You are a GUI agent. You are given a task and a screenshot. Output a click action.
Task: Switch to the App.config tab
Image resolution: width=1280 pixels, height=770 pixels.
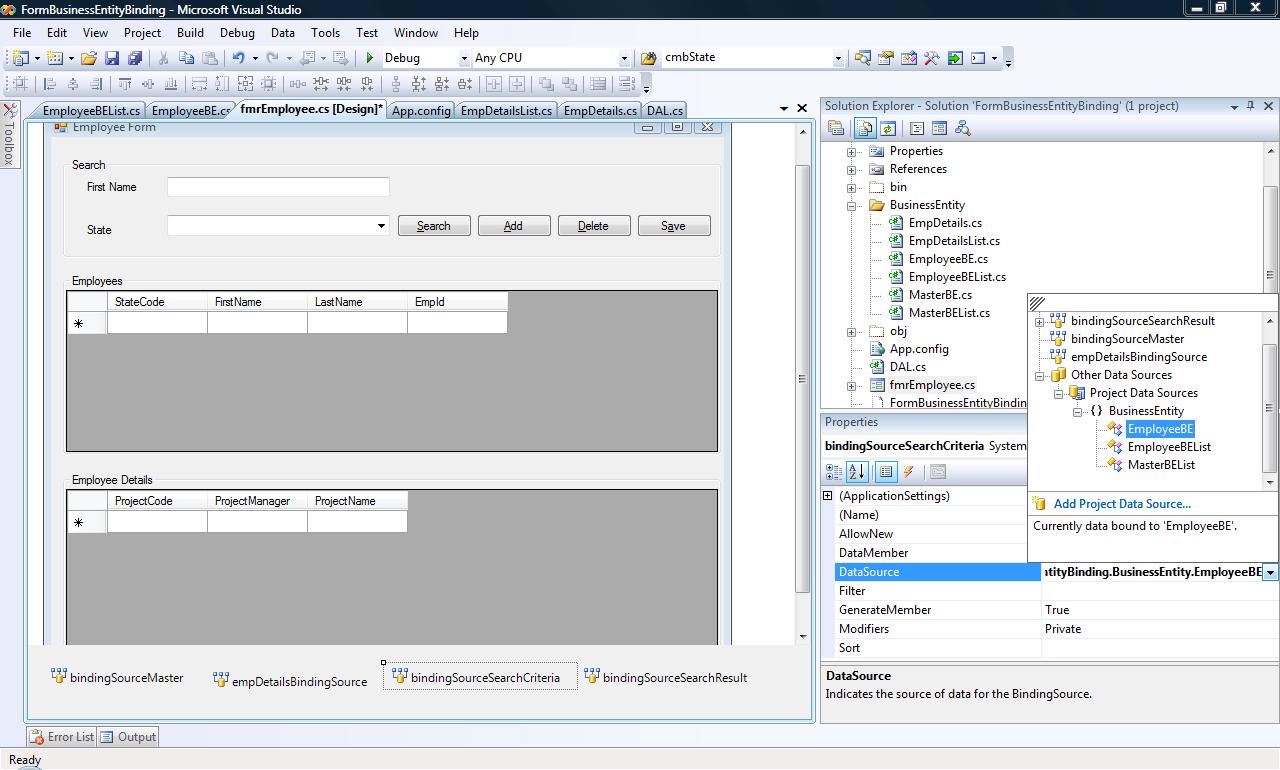[x=421, y=110]
